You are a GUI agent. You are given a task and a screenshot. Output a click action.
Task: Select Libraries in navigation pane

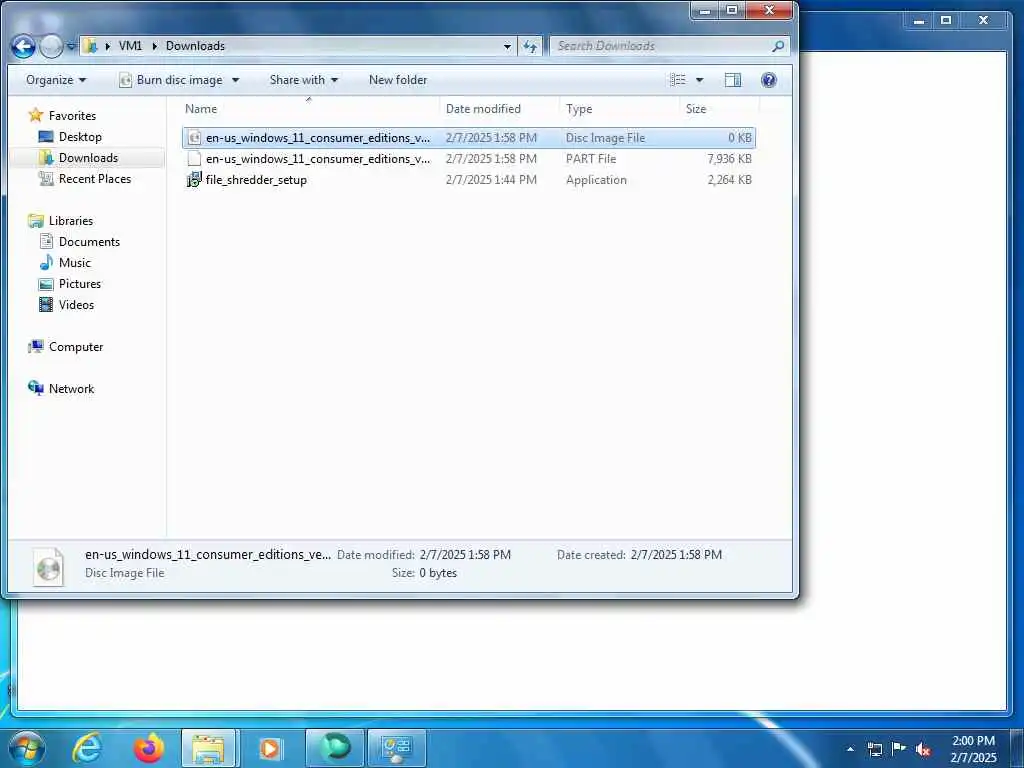point(71,221)
